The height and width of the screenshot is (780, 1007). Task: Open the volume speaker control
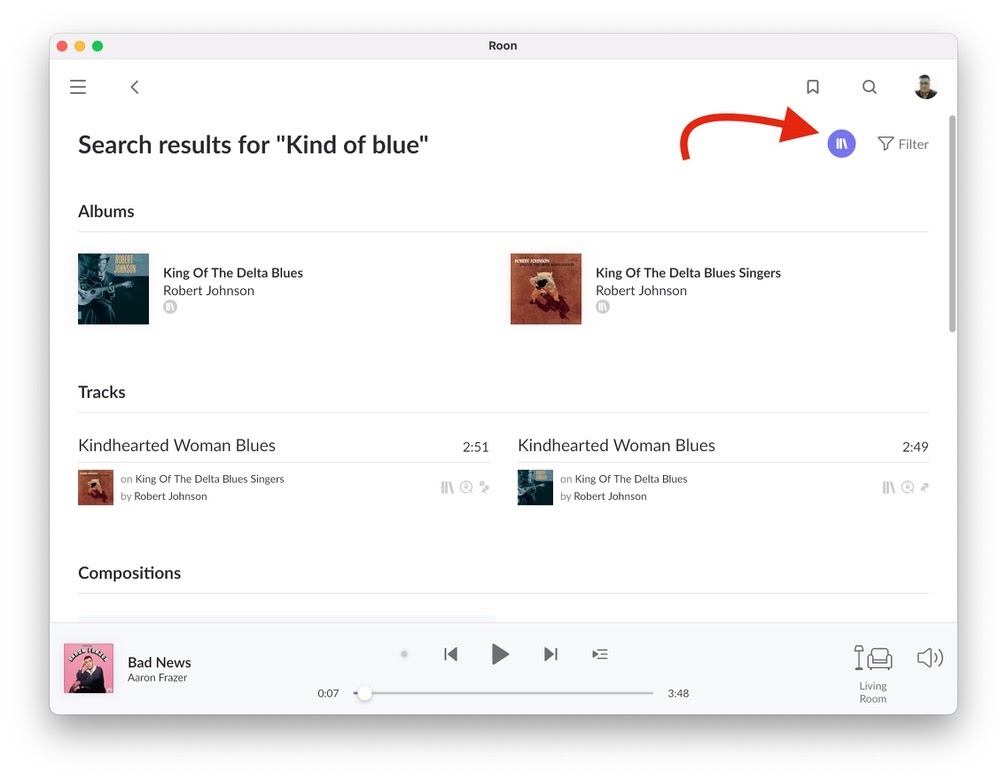[929, 657]
